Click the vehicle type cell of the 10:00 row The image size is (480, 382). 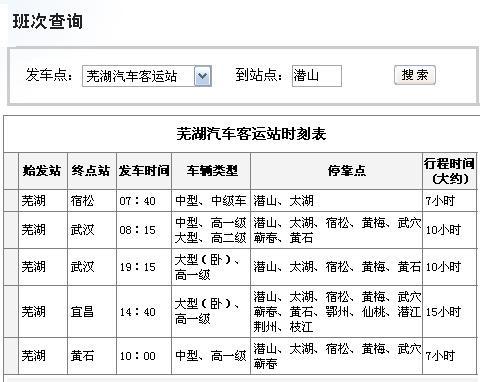point(211,356)
